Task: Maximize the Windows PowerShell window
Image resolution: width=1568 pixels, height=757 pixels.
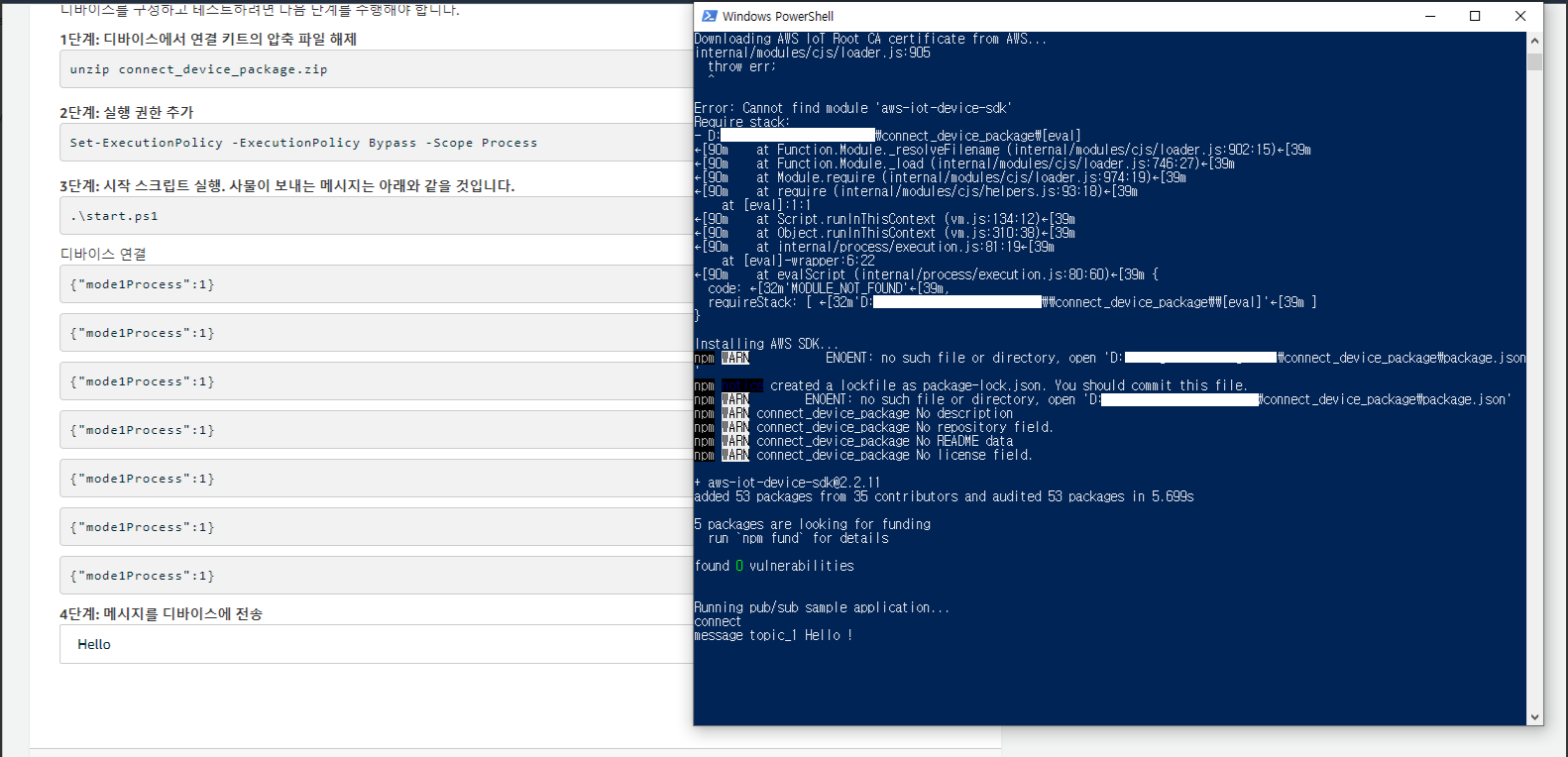Action: (x=1475, y=16)
